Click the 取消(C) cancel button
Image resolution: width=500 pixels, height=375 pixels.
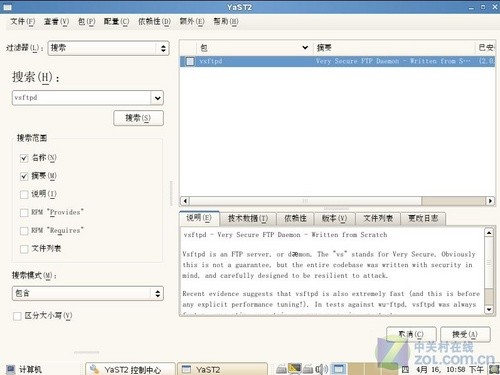pos(411,334)
